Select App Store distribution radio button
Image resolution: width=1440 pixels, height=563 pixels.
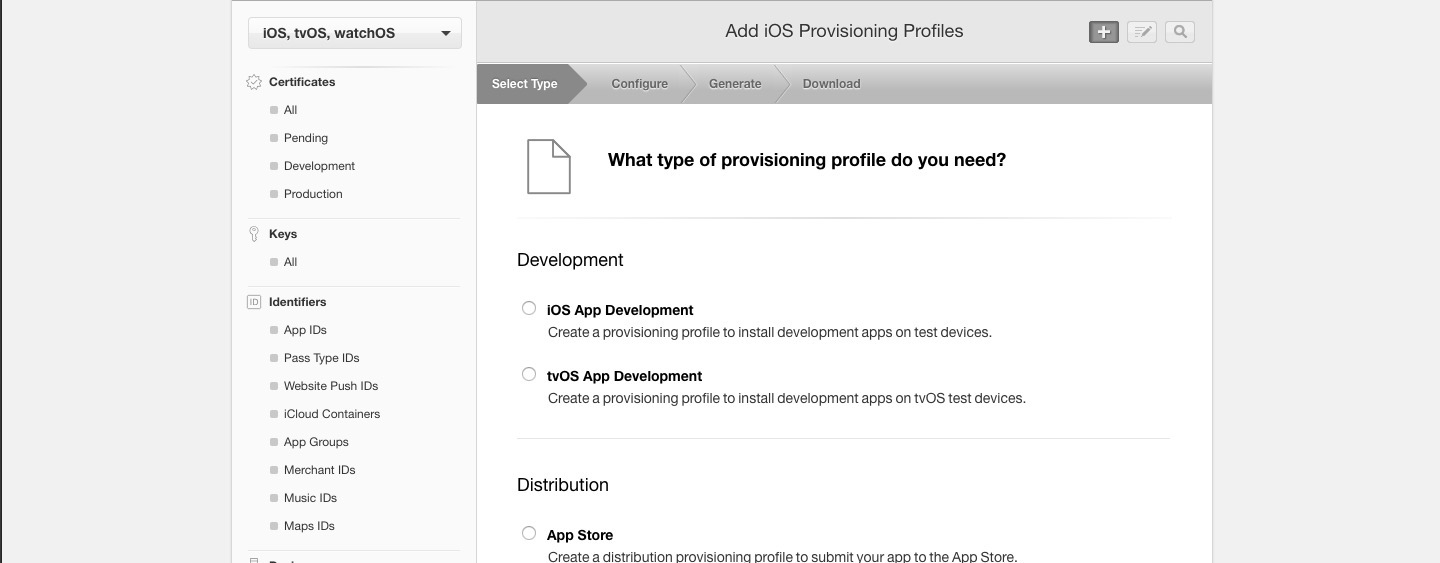pyautogui.click(x=529, y=533)
